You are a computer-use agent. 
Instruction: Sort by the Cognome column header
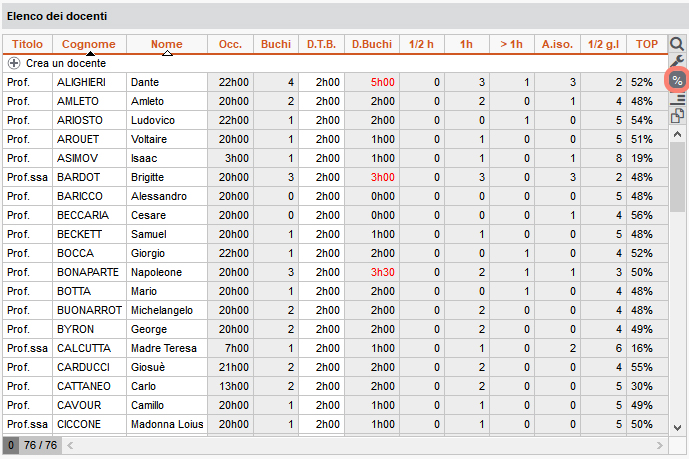click(x=89, y=44)
